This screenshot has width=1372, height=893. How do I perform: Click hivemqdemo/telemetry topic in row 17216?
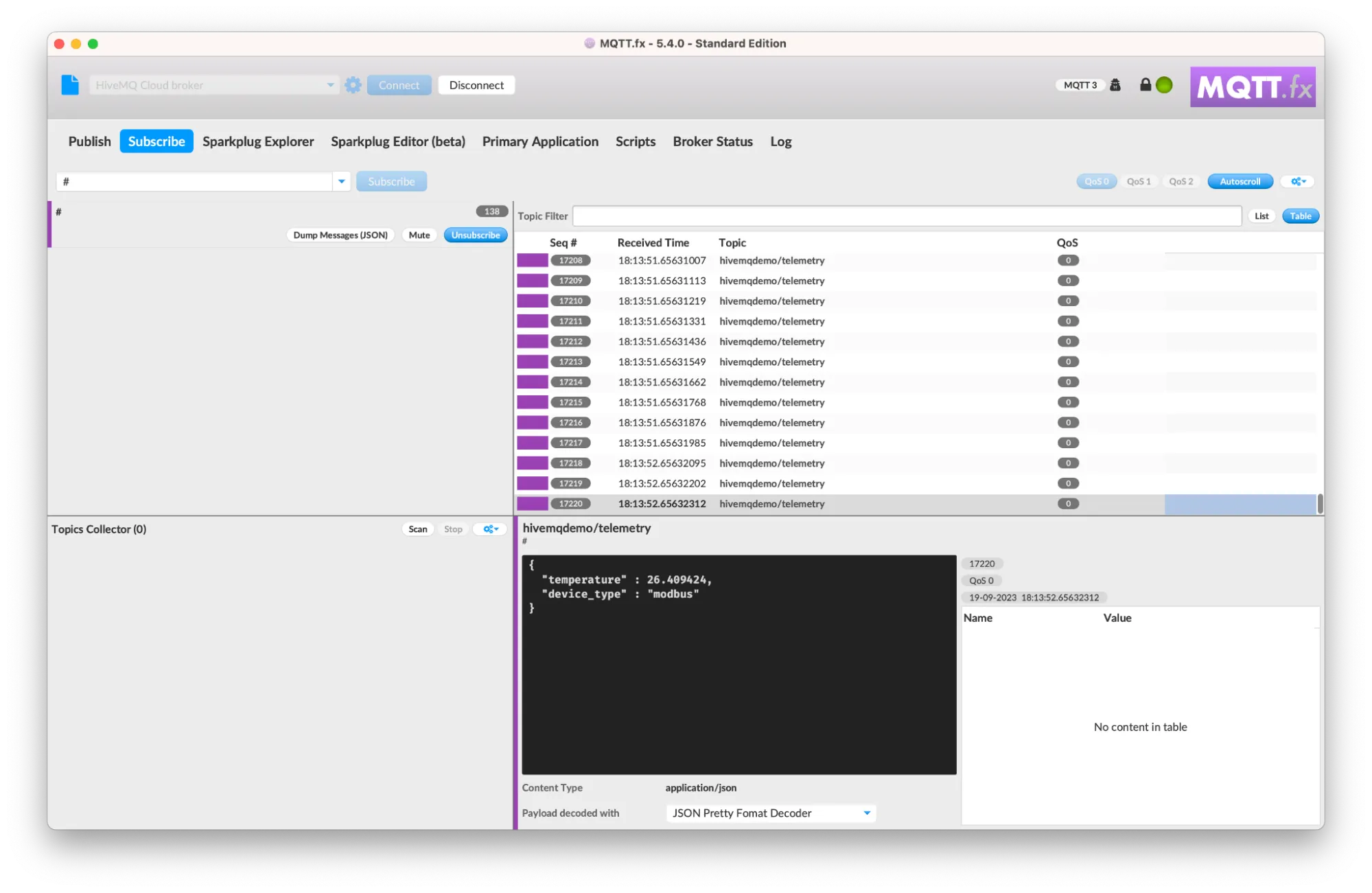[x=772, y=423]
